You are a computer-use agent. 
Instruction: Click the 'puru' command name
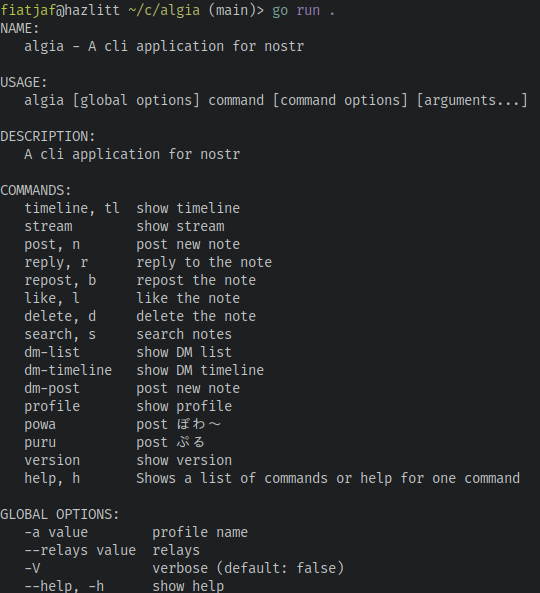pos(40,442)
